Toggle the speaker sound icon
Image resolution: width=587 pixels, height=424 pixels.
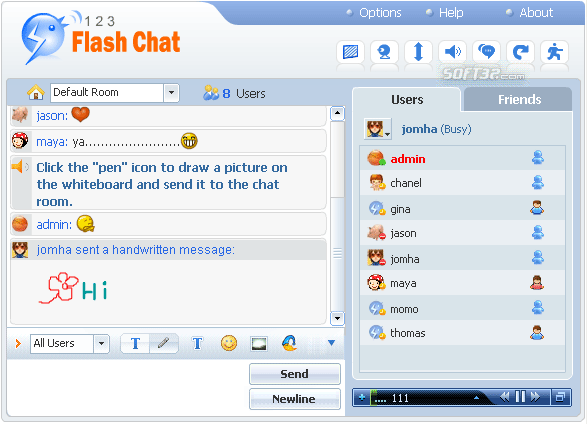(452, 52)
